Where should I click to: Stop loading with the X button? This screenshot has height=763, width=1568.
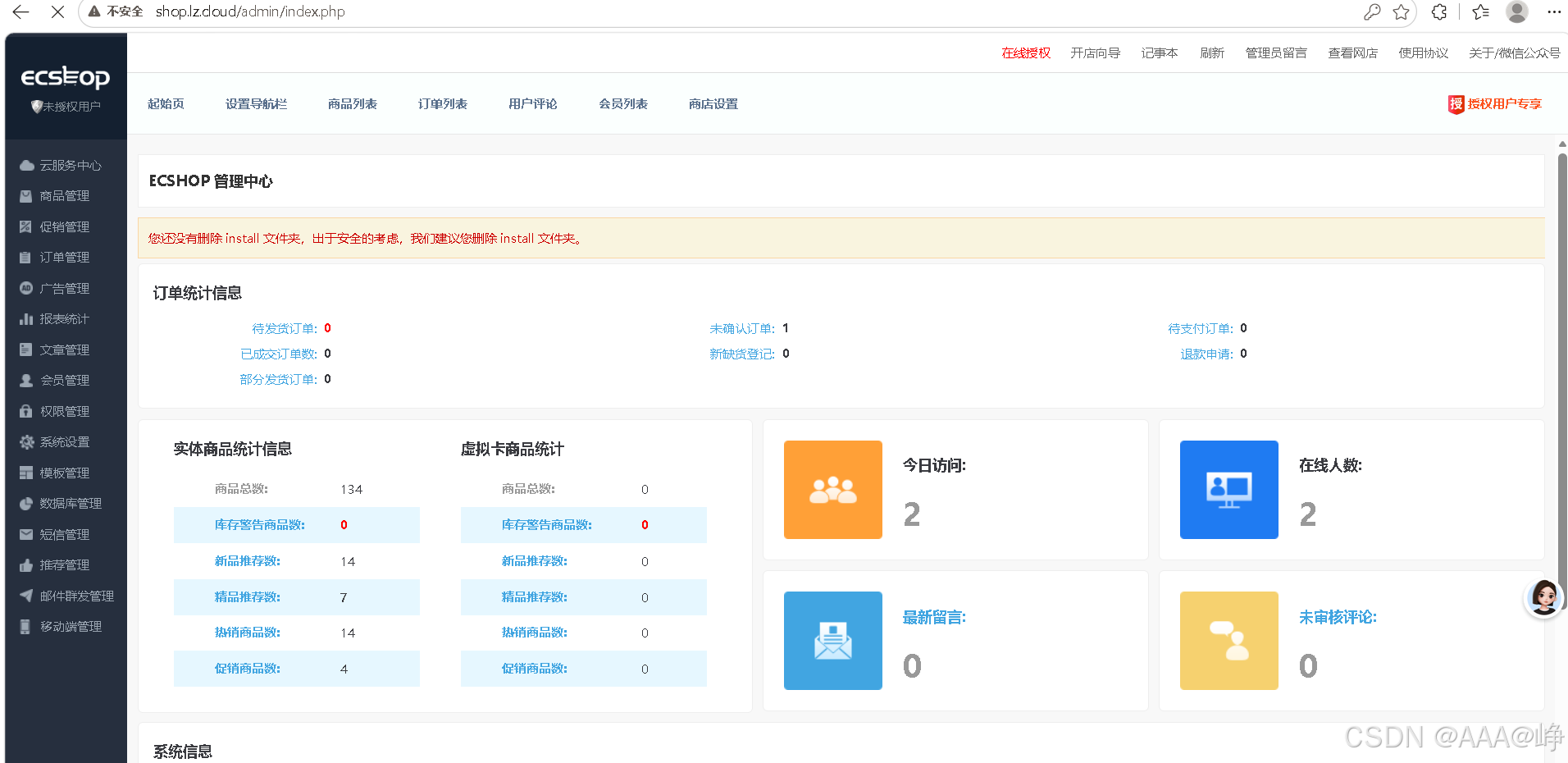[57, 11]
